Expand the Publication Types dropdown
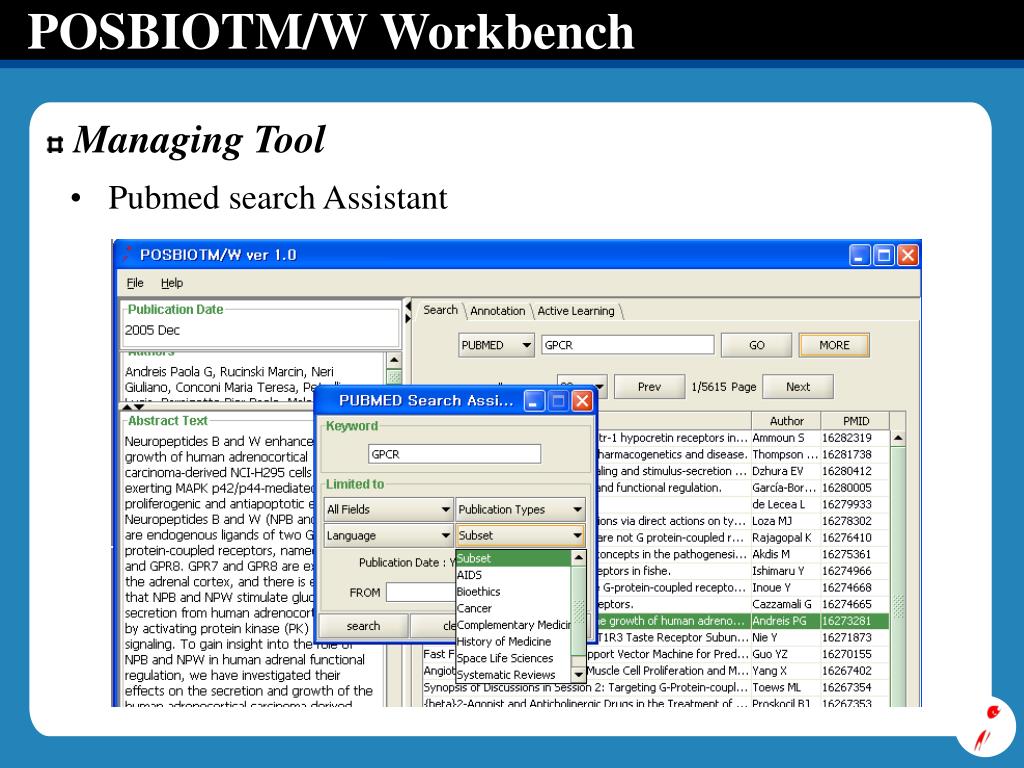 click(x=520, y=509)
